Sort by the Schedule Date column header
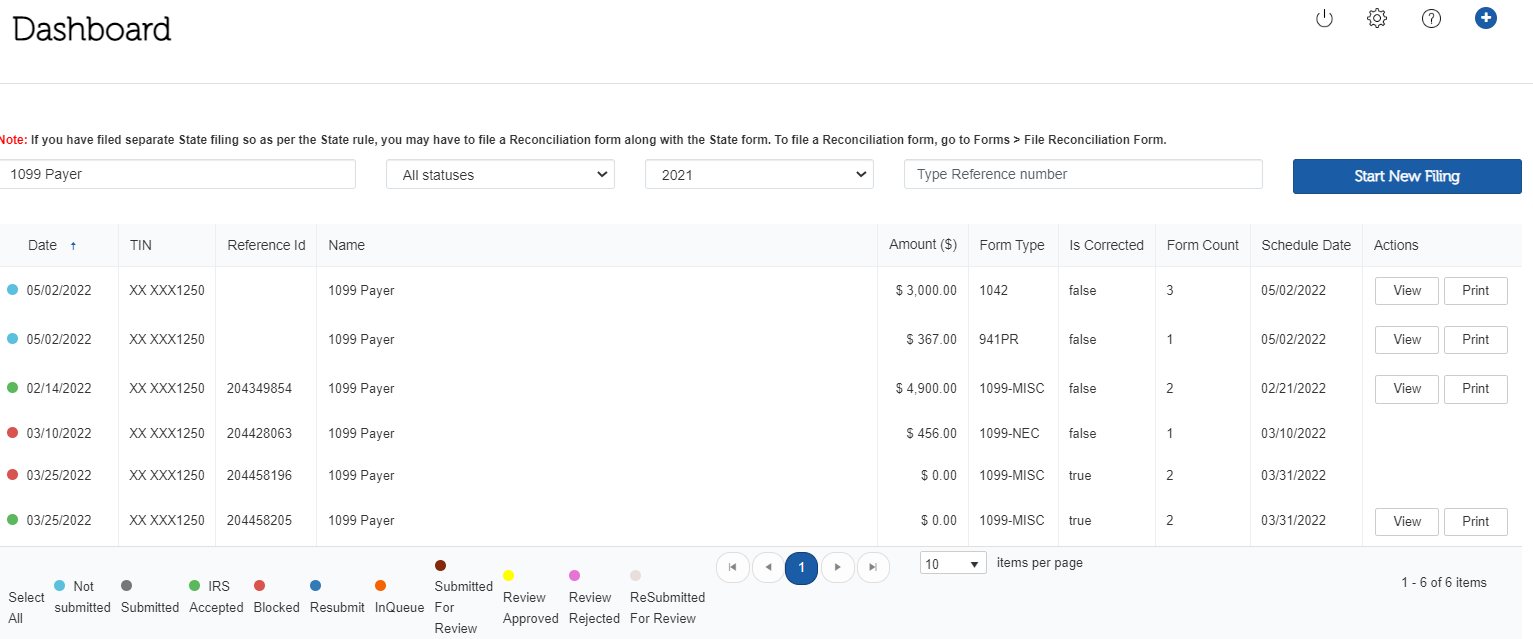Screen dimensions: 1533x639 pos(1306,245)
